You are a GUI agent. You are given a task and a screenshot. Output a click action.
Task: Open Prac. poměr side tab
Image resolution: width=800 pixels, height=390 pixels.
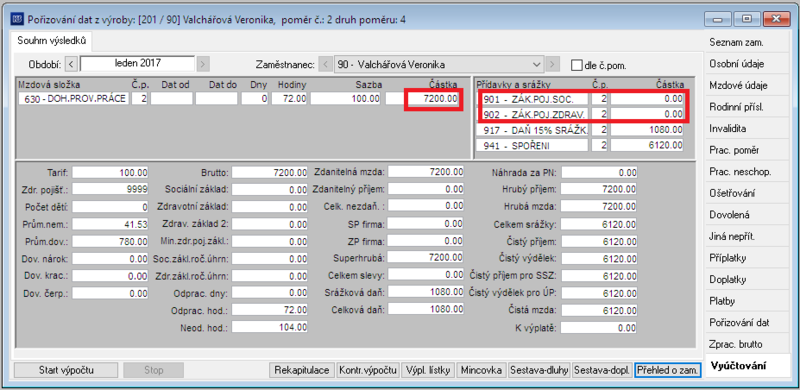748,151
